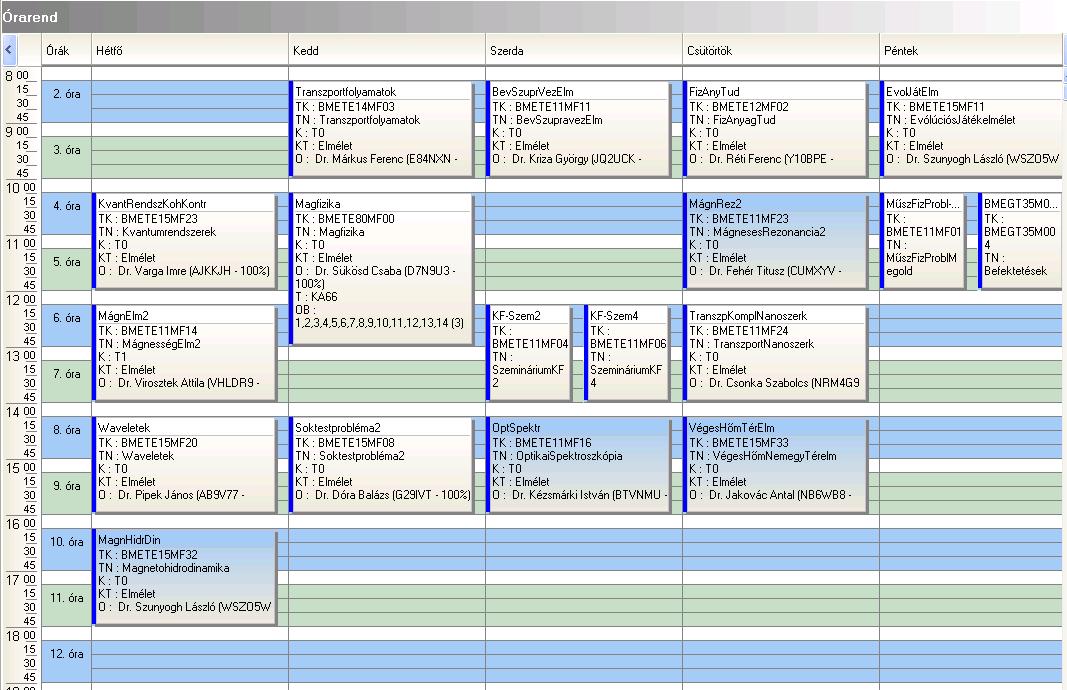Select the BMEGT35M0 Befektetések course block

point(1021,241)
